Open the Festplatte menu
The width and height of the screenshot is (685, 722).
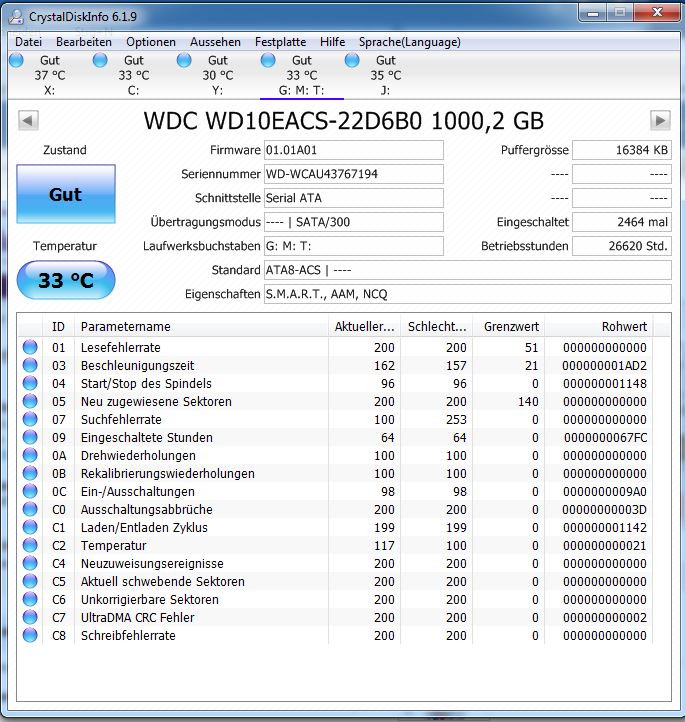[x=280, y=42]
